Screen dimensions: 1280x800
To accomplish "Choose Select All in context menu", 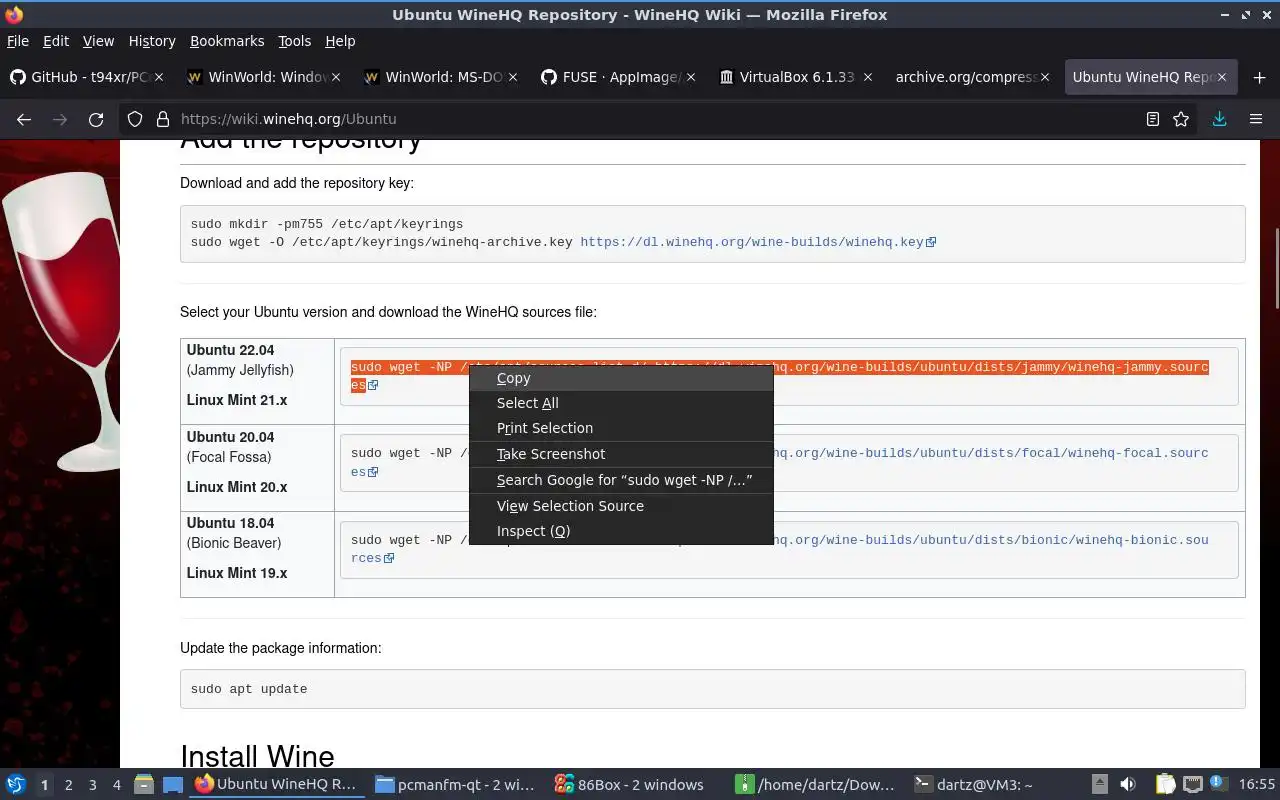I will pyautogui.click(x=621, y=403).
